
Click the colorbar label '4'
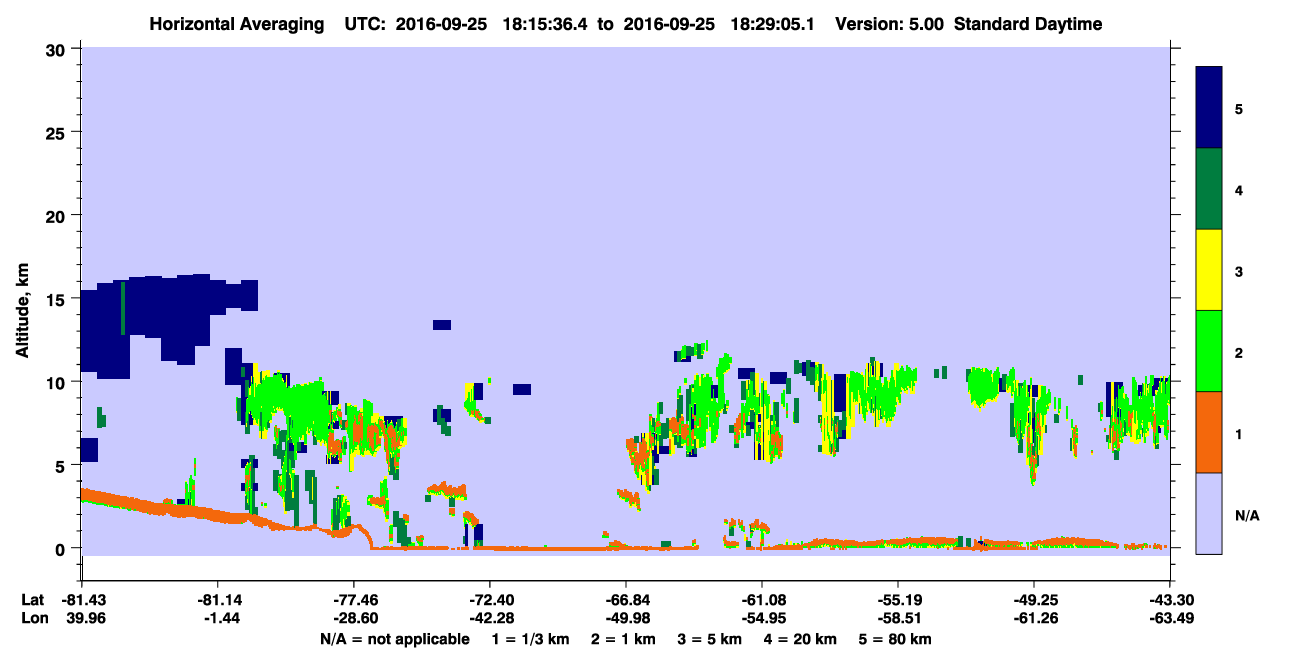1239,189
